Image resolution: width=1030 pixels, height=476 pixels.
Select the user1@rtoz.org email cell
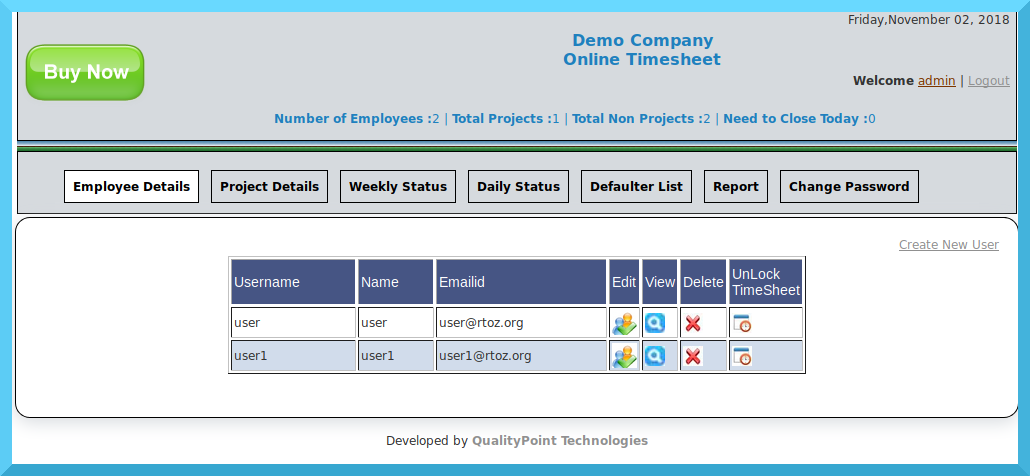521,356
